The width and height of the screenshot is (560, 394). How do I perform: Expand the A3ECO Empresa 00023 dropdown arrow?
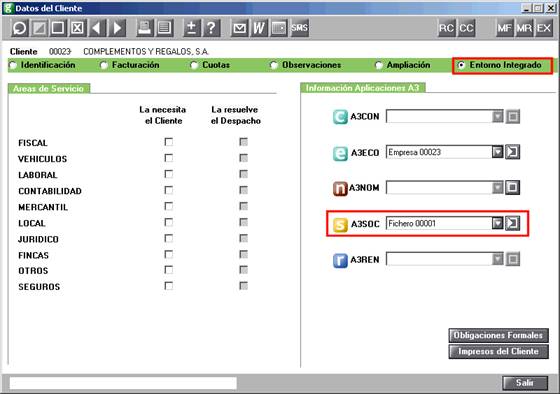pyautogui.click(x=498, y=152)
